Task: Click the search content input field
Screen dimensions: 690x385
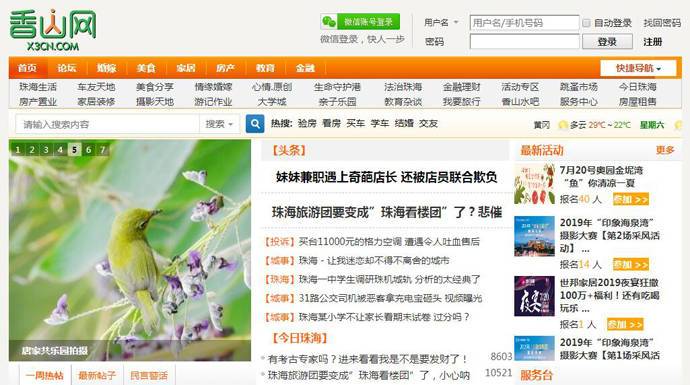Action: 107,125
